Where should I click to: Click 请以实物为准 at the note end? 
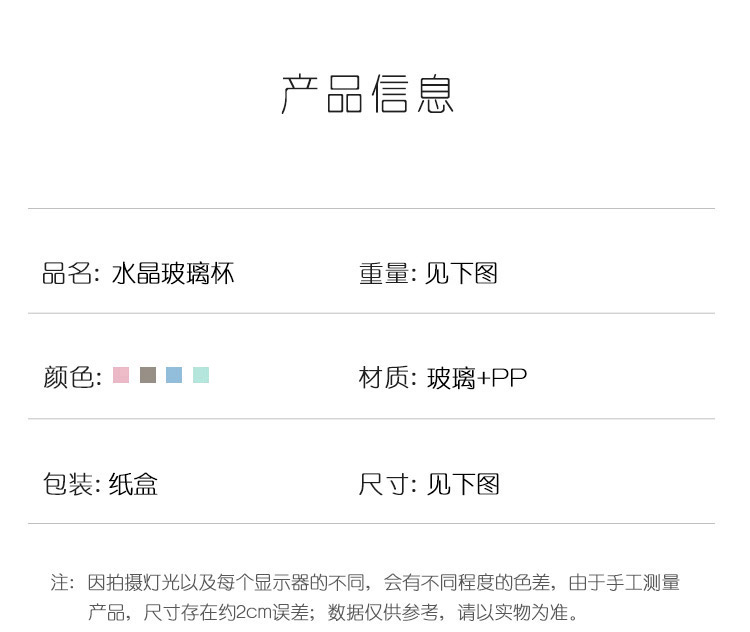click(512, 612)
